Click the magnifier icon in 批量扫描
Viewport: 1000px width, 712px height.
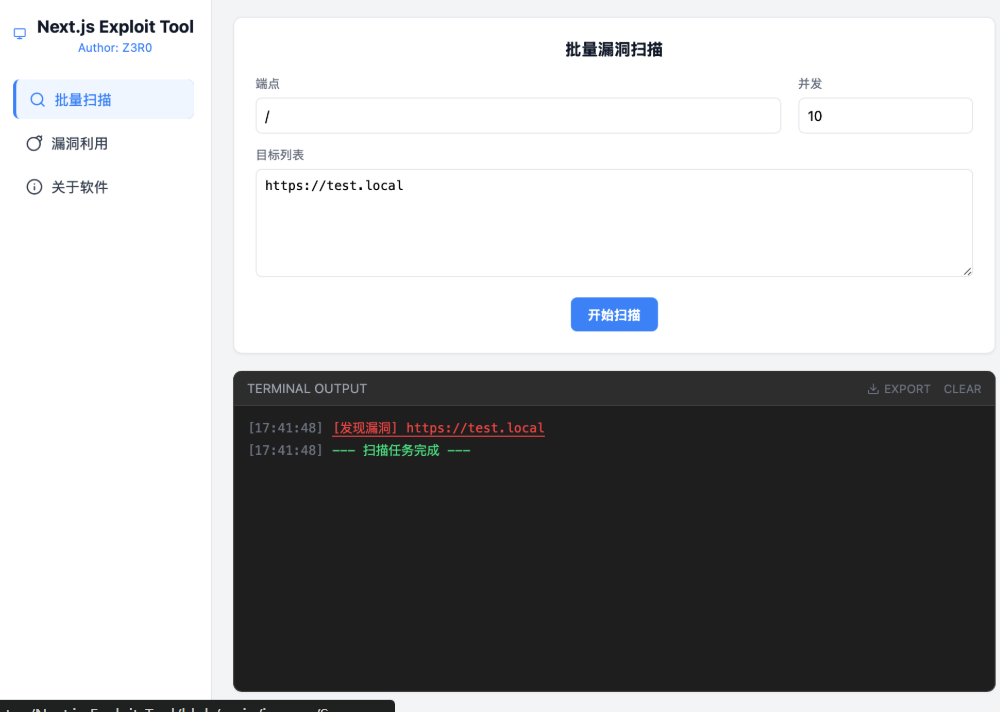point(38,100)
